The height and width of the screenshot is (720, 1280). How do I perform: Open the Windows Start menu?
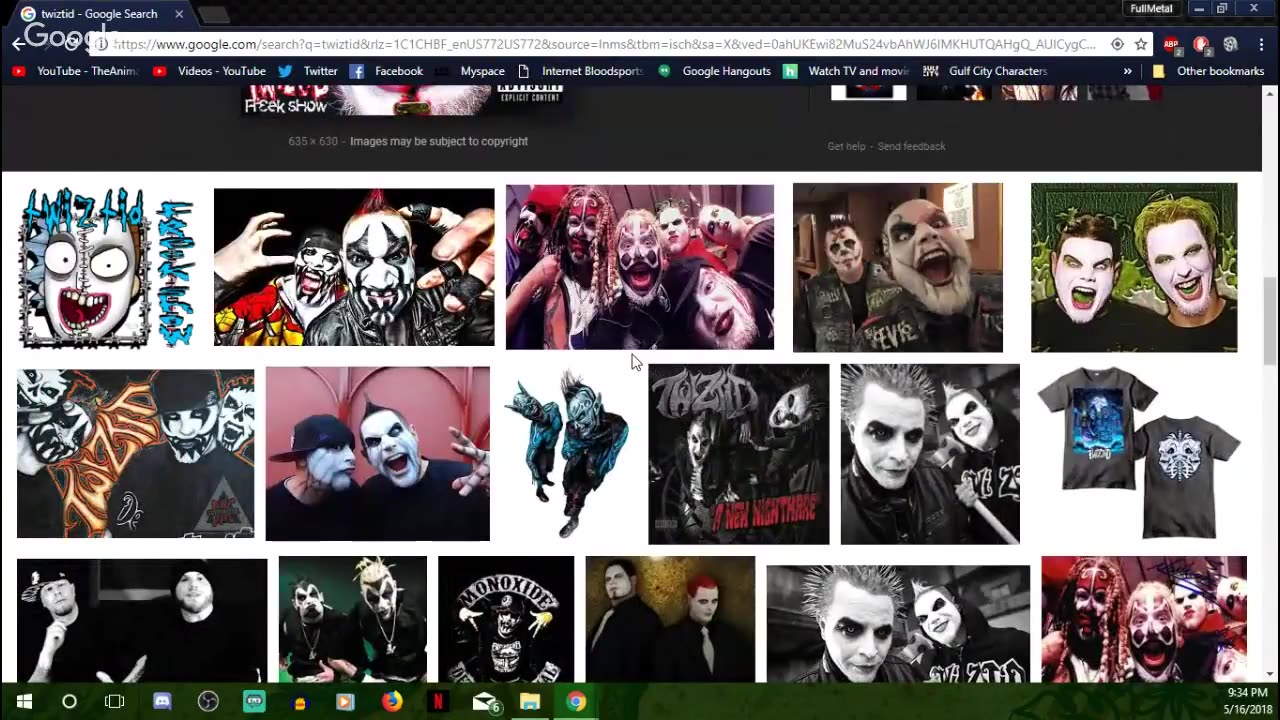24,702
